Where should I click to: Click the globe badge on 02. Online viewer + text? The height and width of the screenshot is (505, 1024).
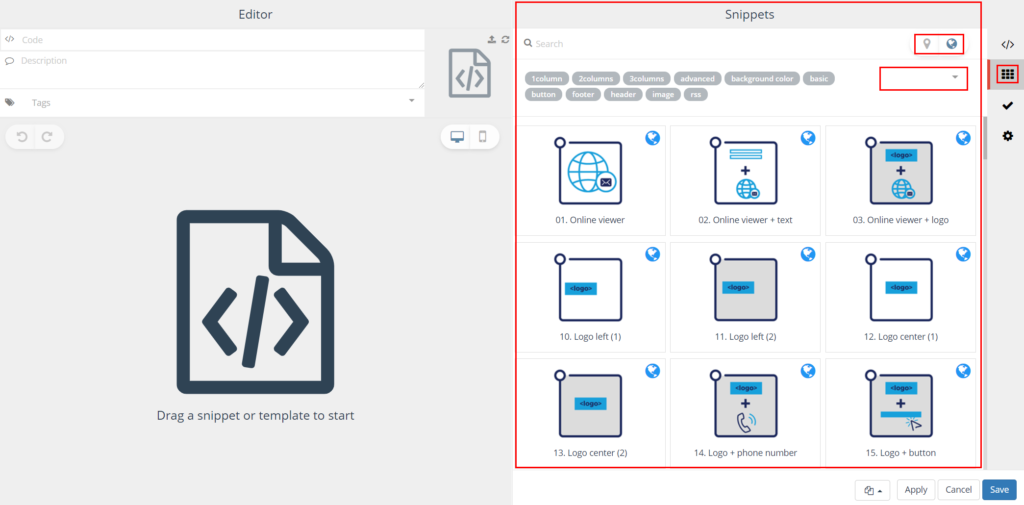click(808, 138)
